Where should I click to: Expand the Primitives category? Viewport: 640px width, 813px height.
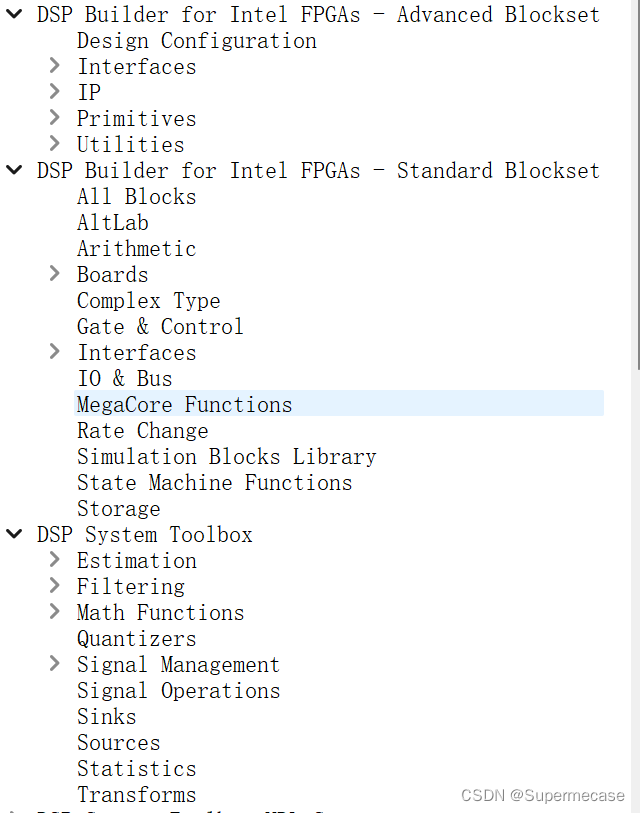(55, 118)
